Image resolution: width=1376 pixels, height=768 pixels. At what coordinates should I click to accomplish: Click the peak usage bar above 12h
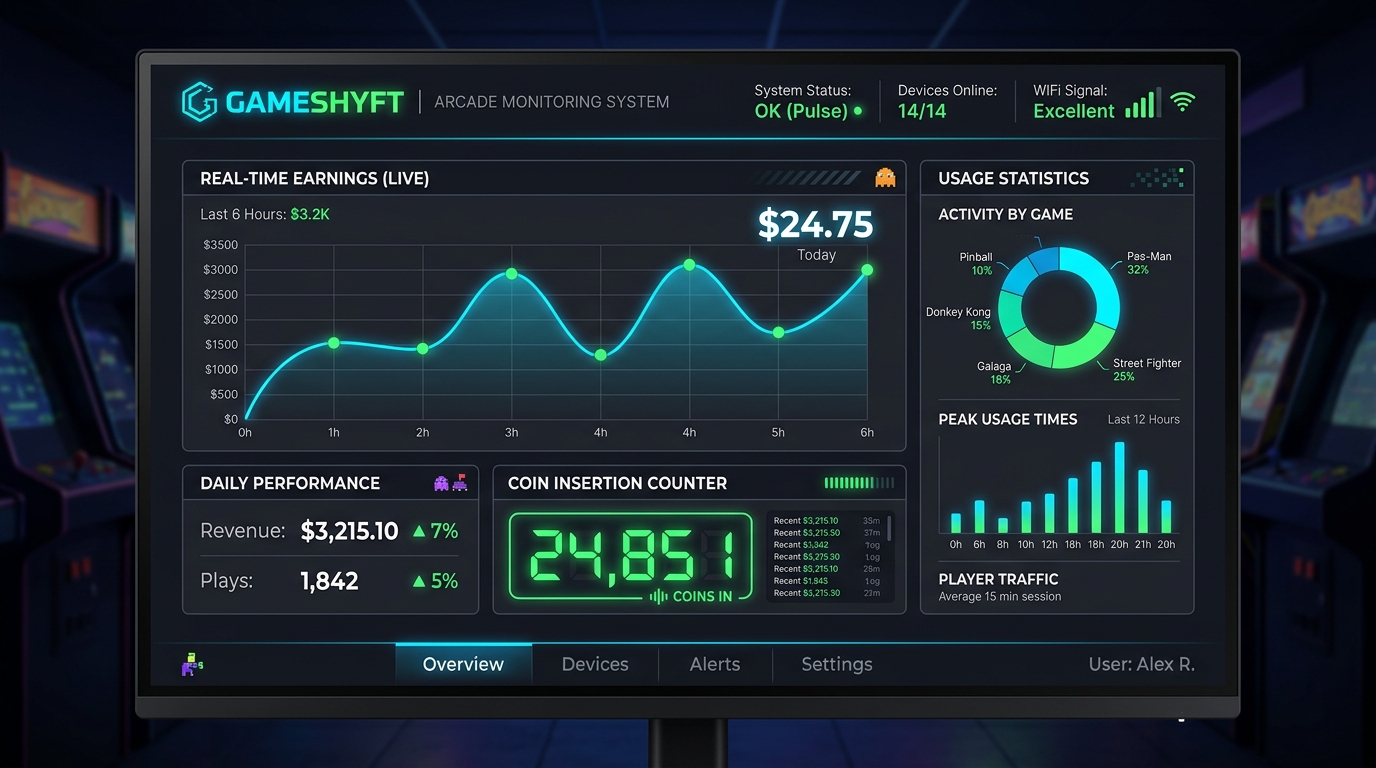coord(1050,513)
